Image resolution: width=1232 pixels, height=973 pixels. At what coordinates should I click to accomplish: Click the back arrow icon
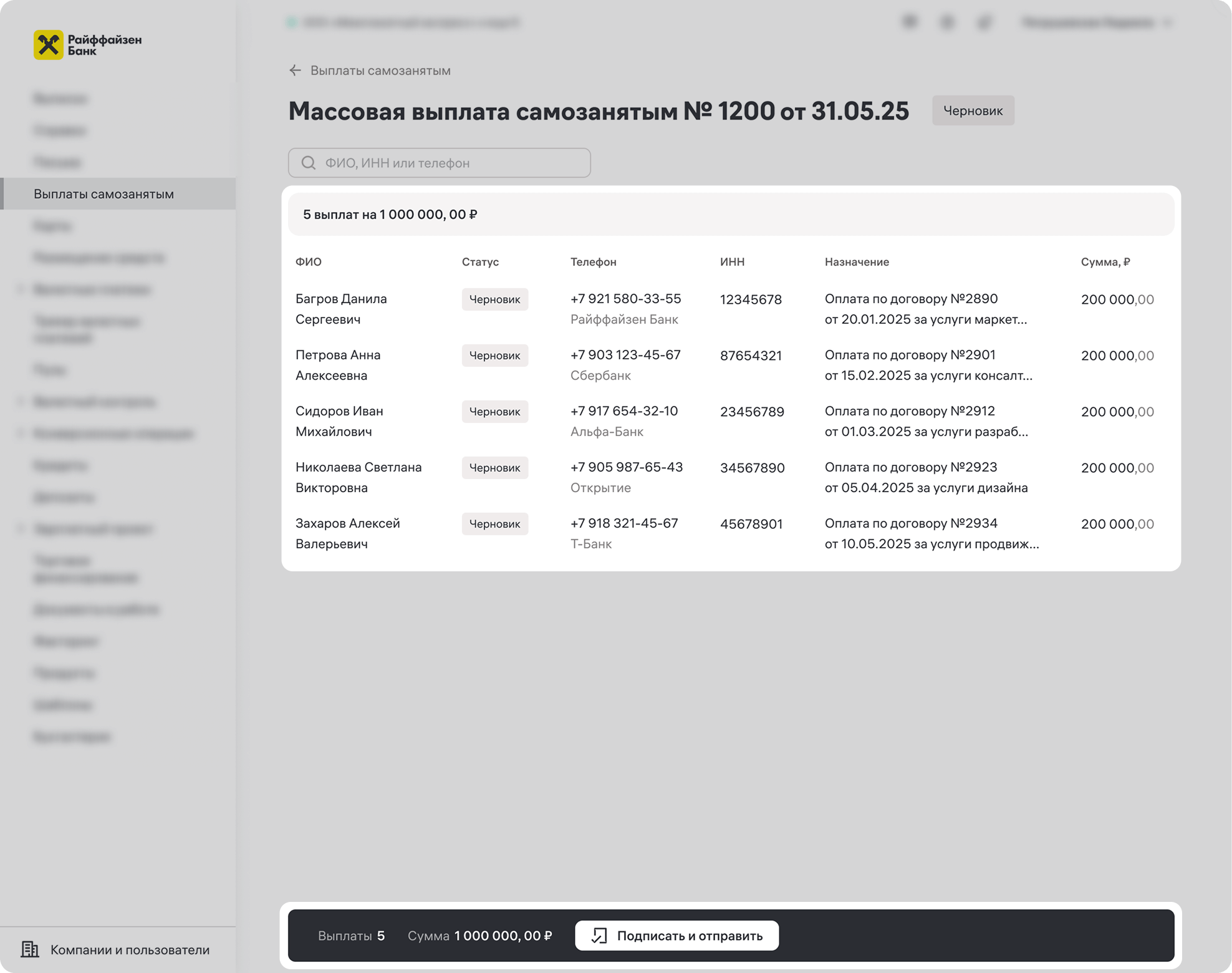295,70
